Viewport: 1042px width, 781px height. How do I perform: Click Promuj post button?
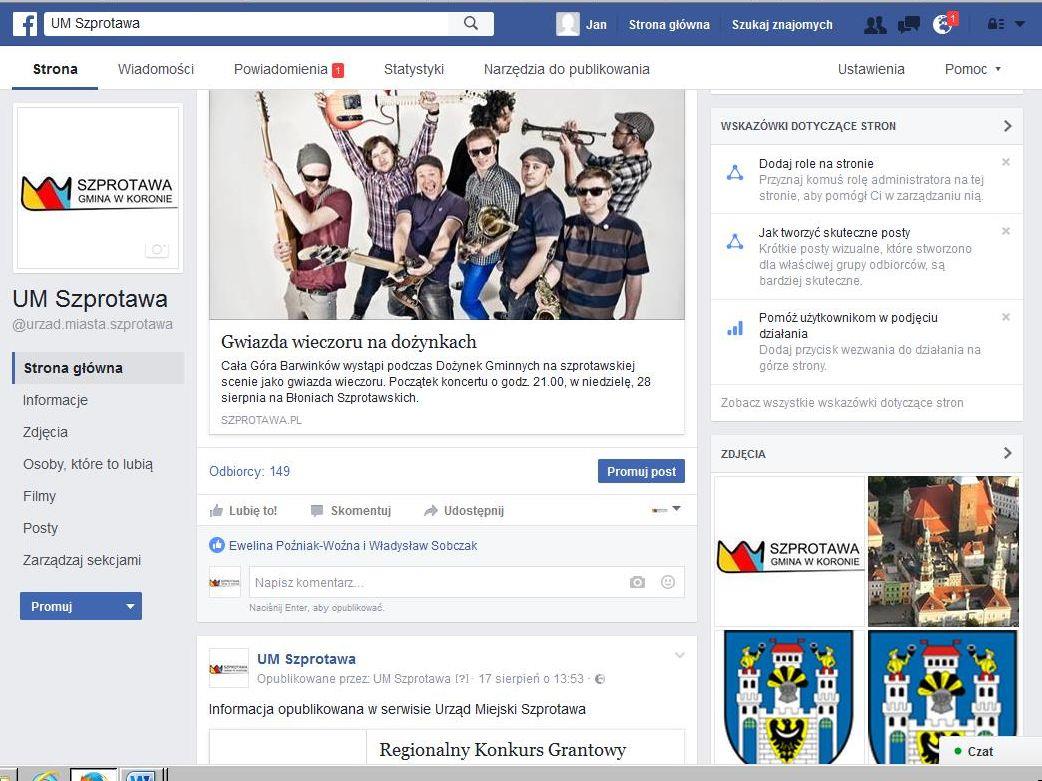641,471
